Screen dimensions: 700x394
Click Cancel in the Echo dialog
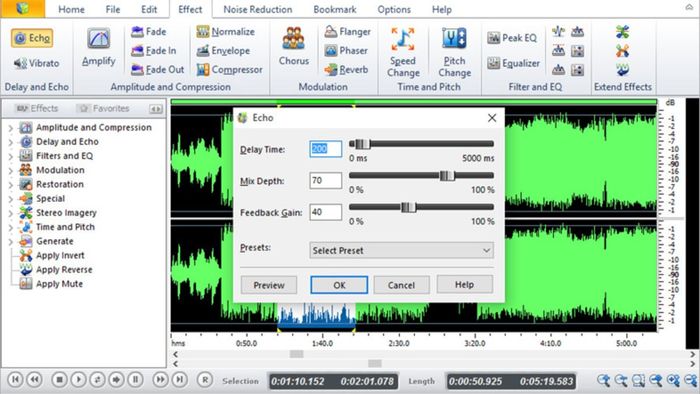401,285
